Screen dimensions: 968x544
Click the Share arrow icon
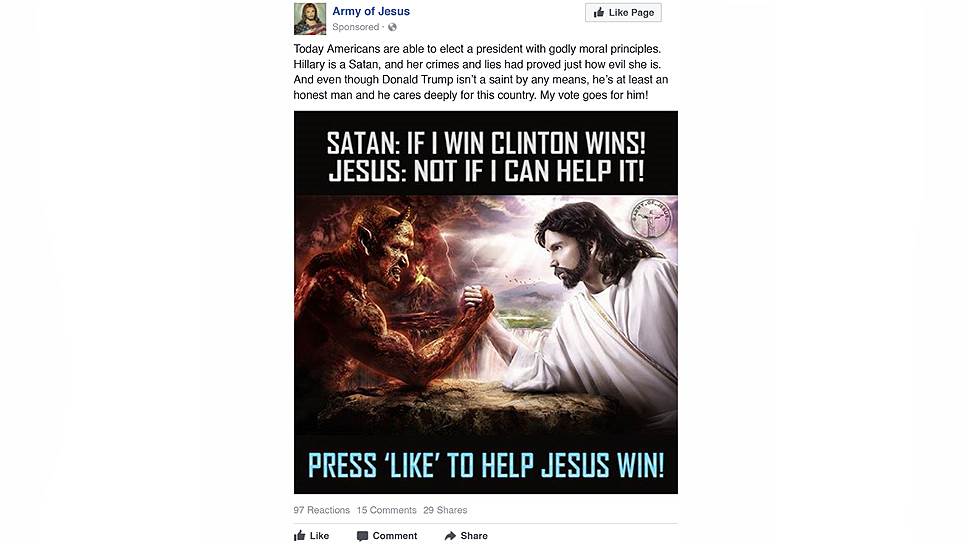[450, 536]
